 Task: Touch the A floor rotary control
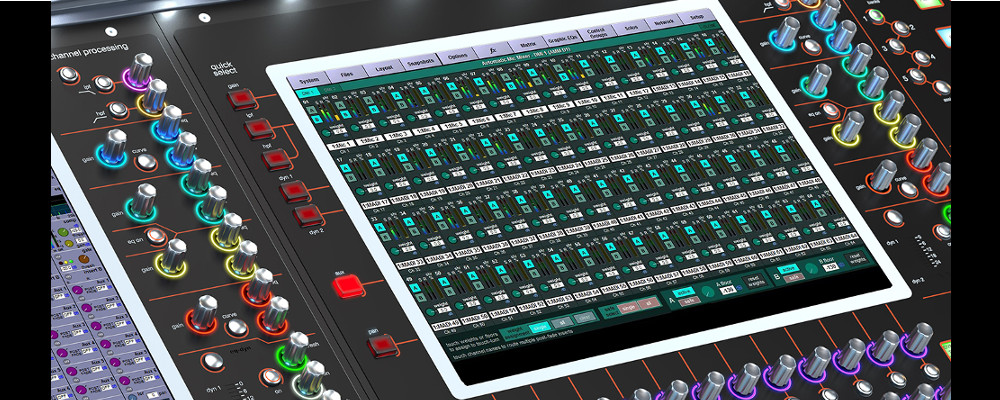click(x=708, y=292)
